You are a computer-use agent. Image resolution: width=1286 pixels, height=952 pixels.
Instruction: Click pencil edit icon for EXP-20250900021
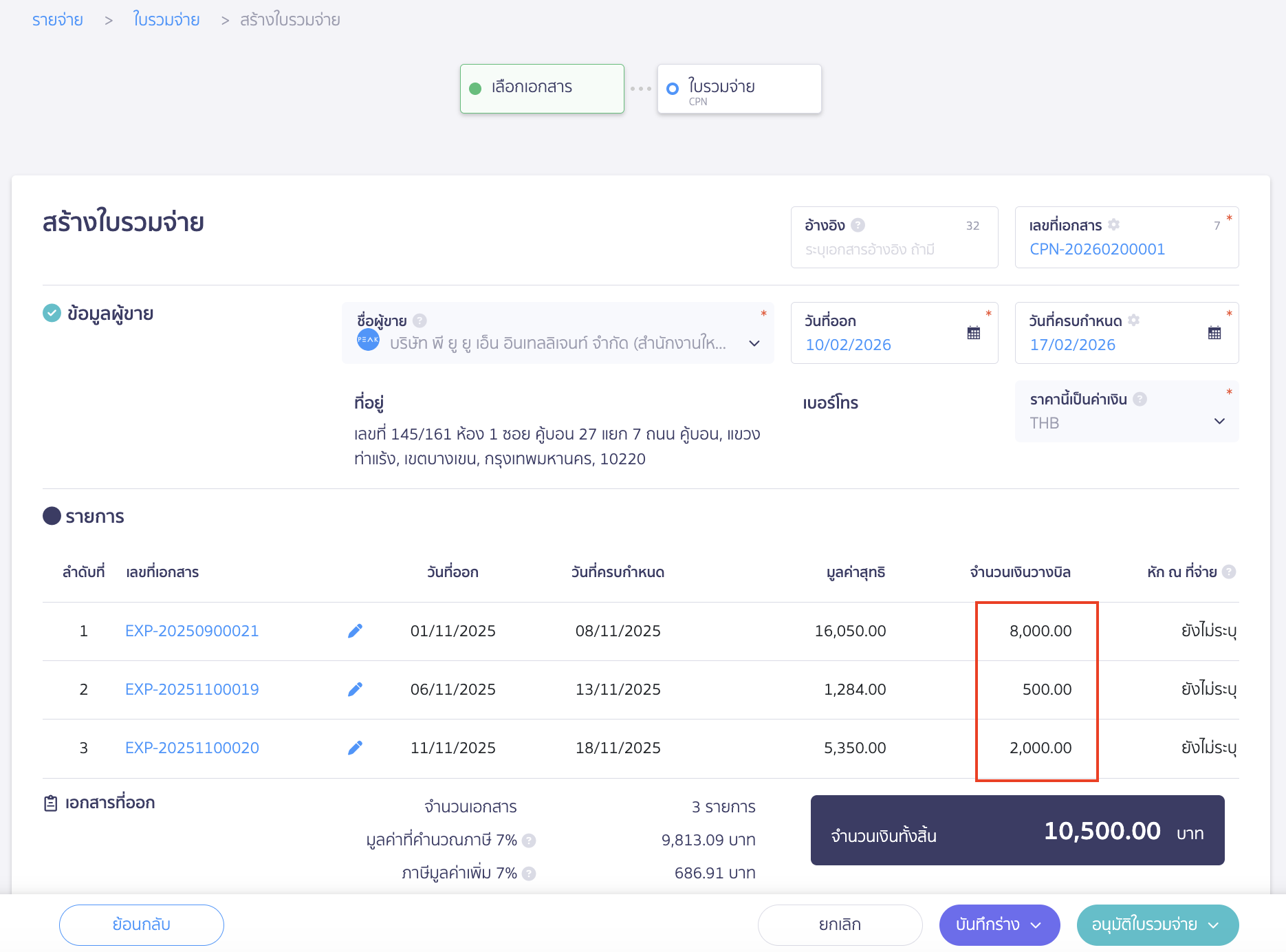(x=355, y=631)
